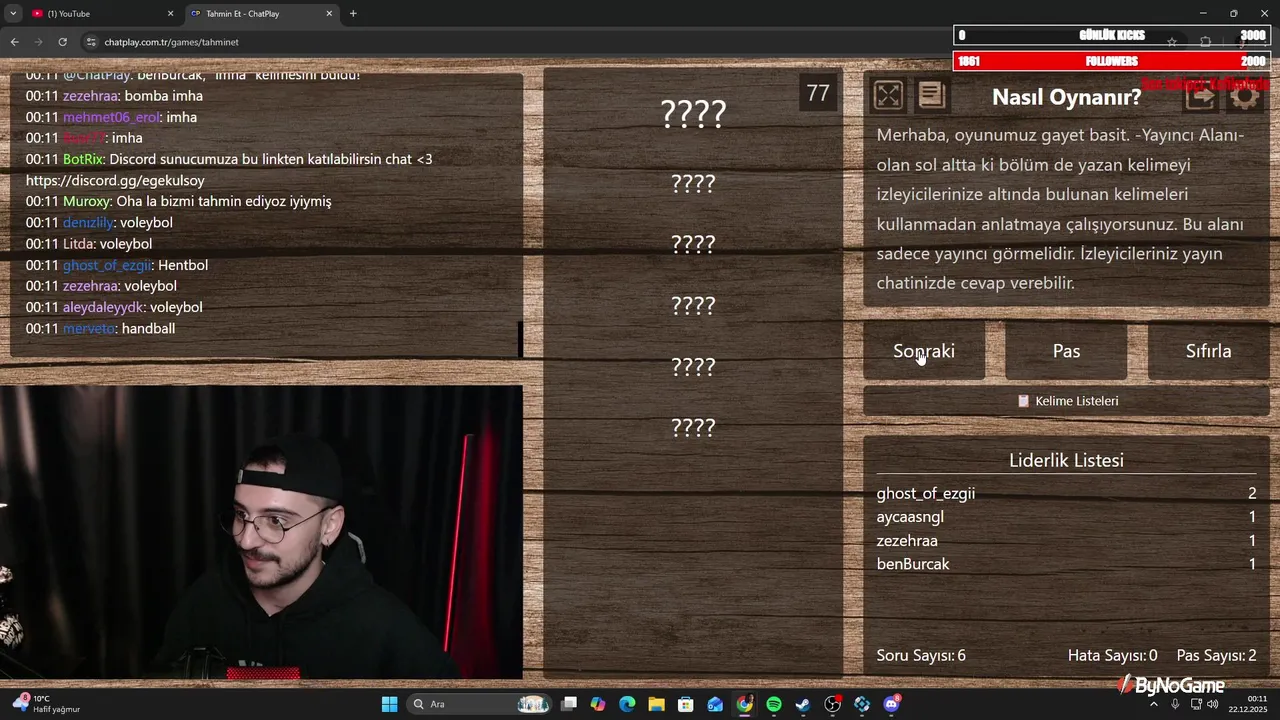Expand the tab search dropdown
Viewport: 1280px width, 720px height.
click(x=13, y=13)
